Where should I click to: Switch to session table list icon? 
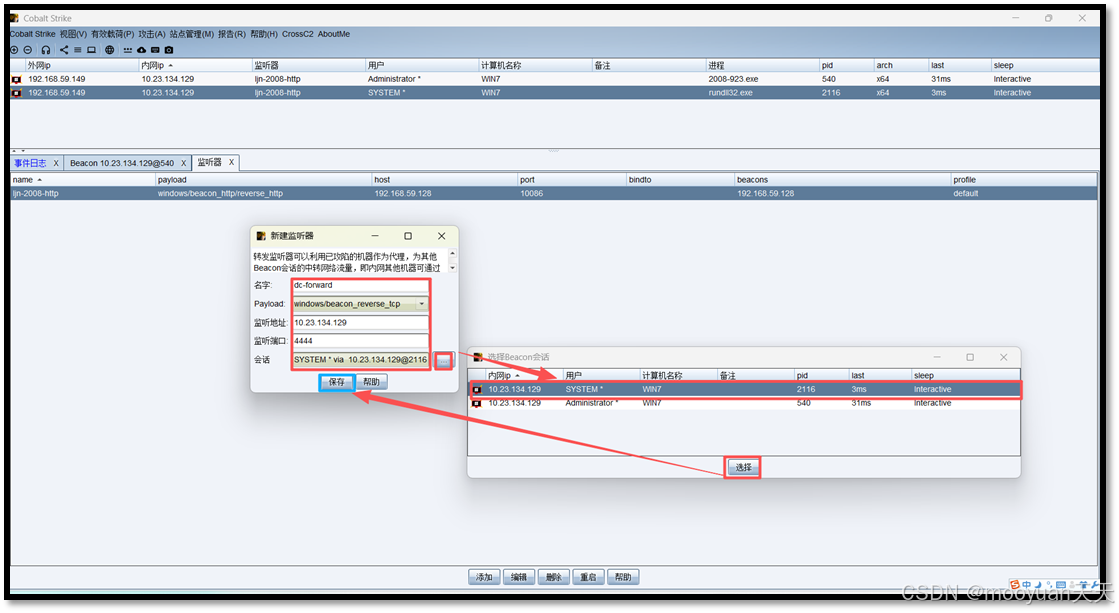[78, 50]
